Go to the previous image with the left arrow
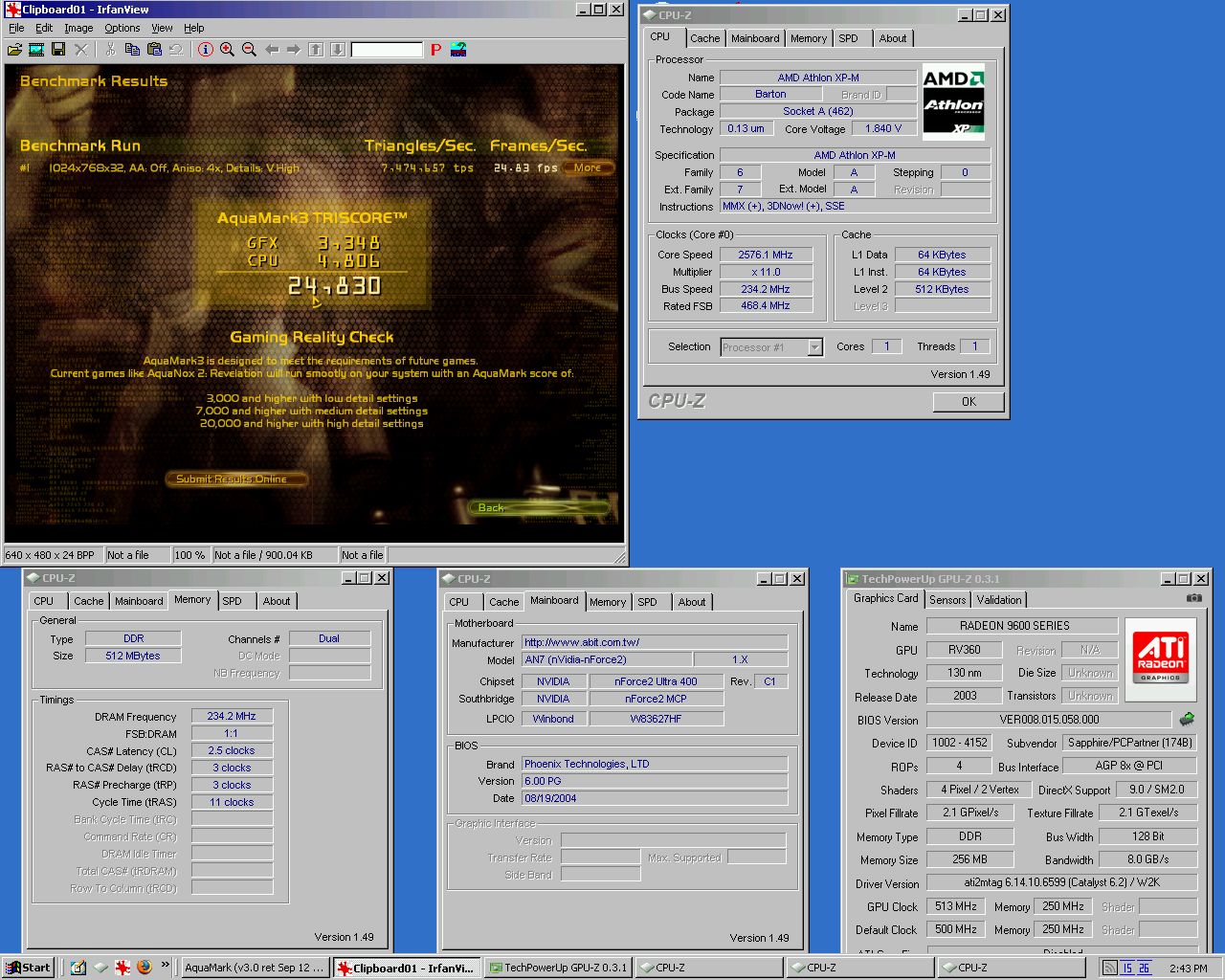The width and height of the screenshot is (1225, 980). click(x=272, y=50)
